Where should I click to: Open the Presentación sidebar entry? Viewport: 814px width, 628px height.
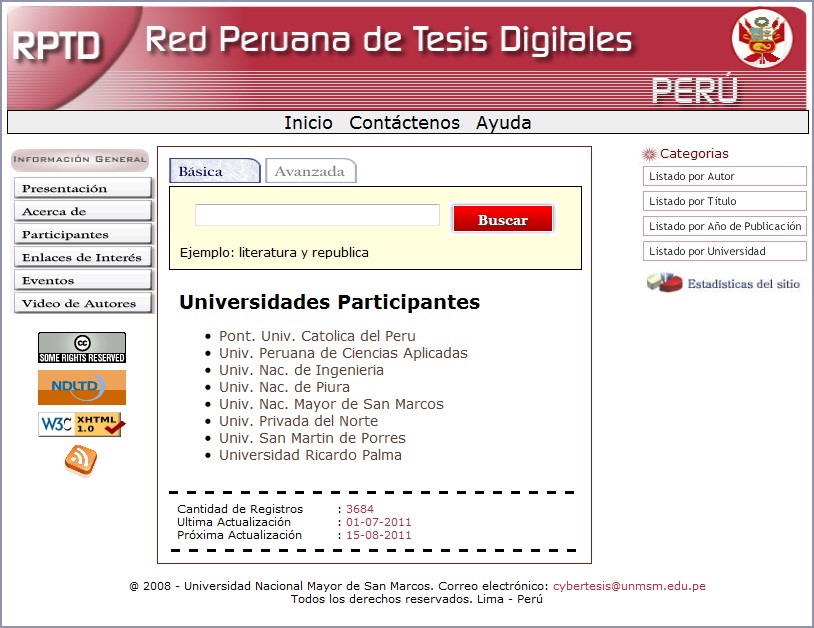coord(81,188)
